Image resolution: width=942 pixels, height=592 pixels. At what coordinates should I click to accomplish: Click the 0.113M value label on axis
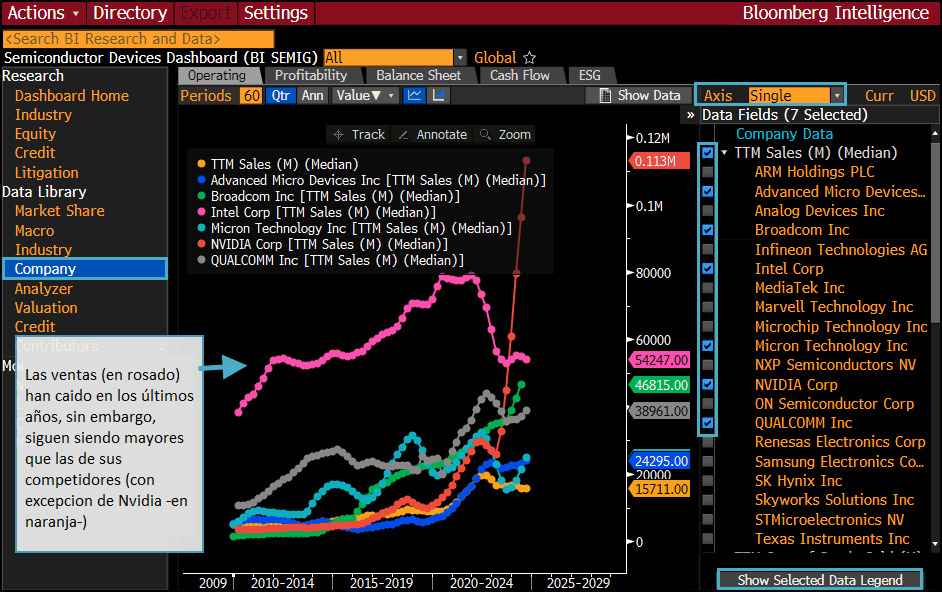tap(659, 161)
